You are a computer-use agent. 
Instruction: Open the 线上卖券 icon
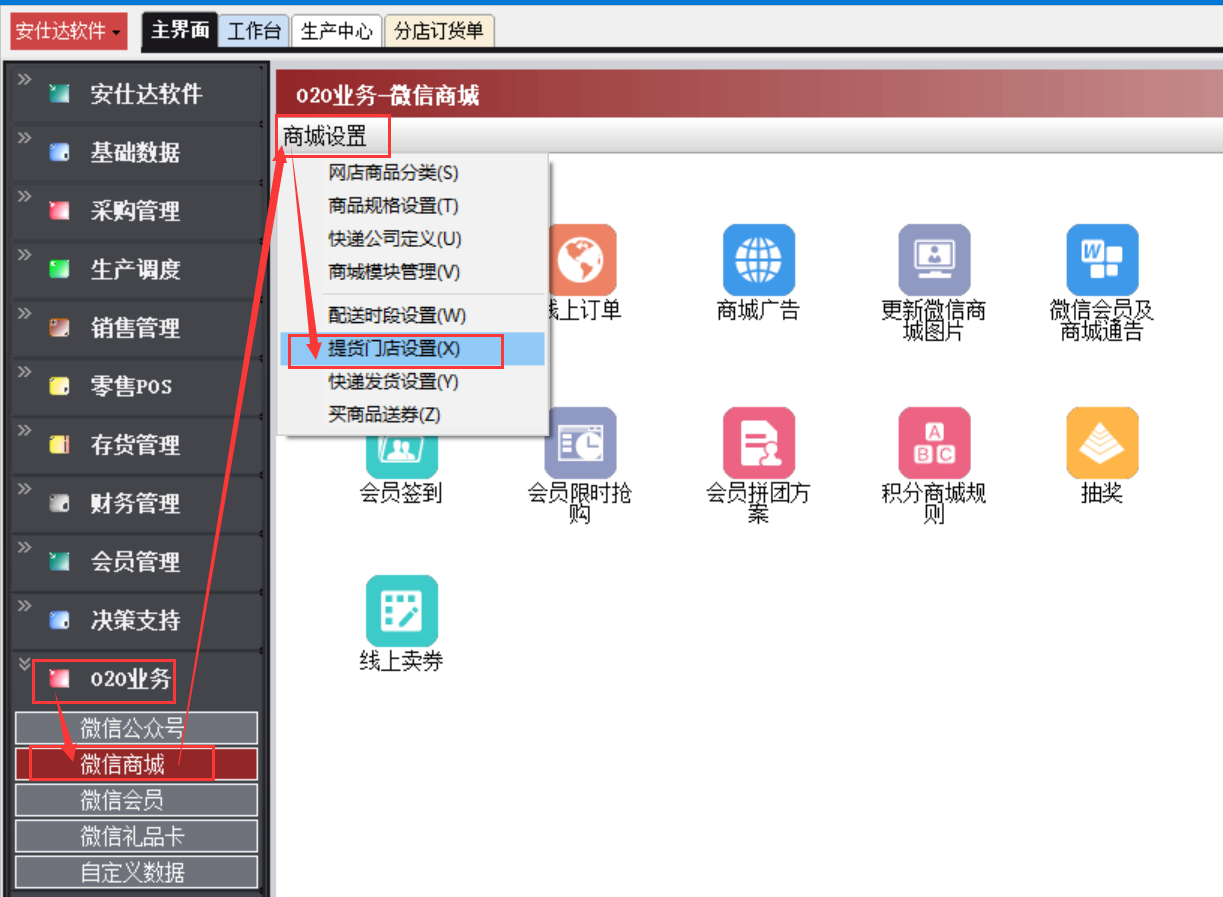coord(402,610)
